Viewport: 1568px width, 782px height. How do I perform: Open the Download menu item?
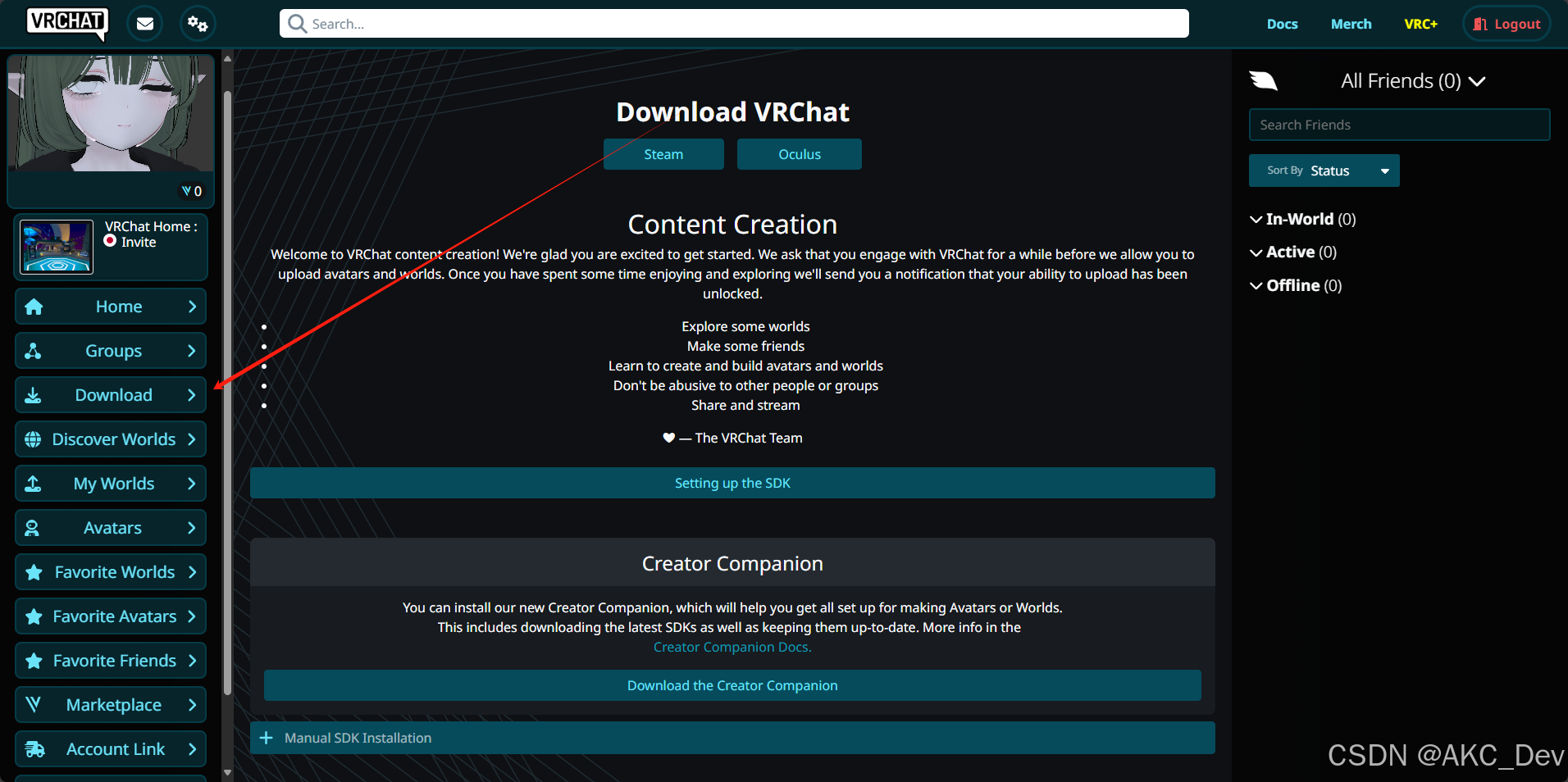tap(111, 395)
